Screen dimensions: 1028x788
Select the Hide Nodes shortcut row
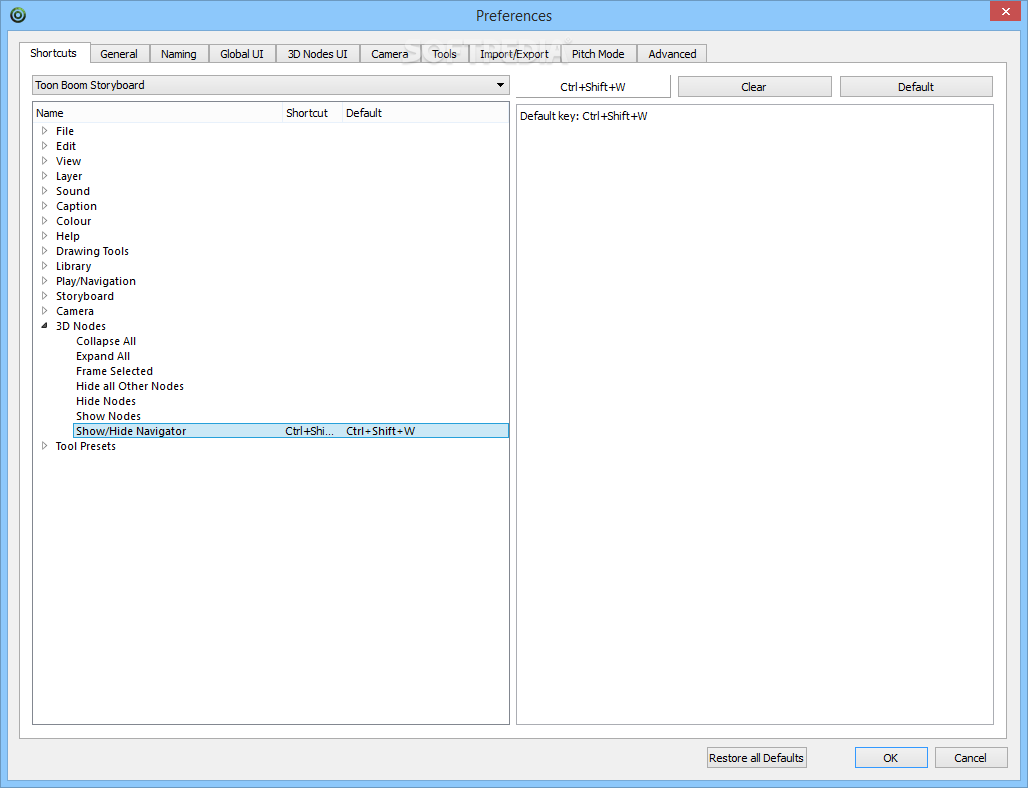pyautogui.click(x=290, y=401)
